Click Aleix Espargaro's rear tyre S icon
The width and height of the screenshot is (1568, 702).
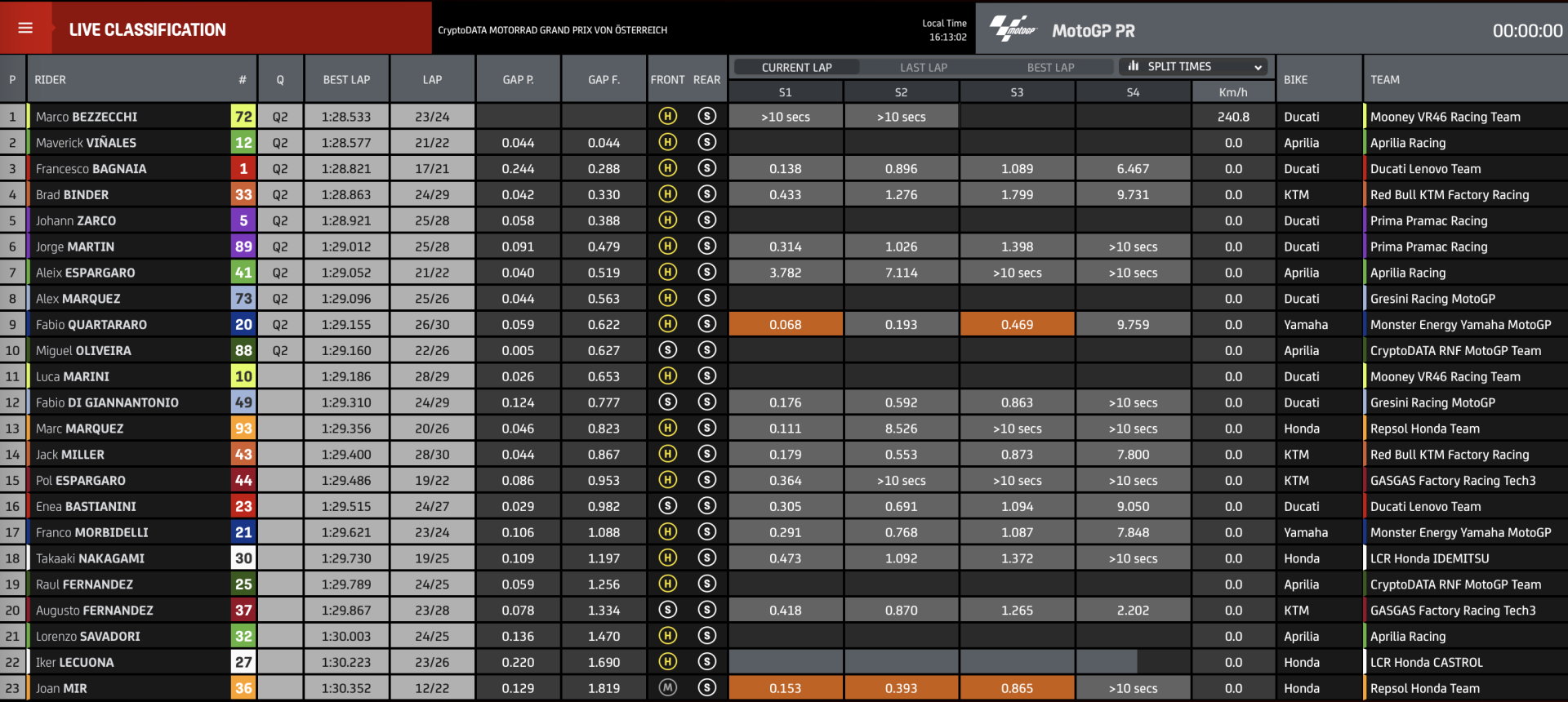coord(707,272)
